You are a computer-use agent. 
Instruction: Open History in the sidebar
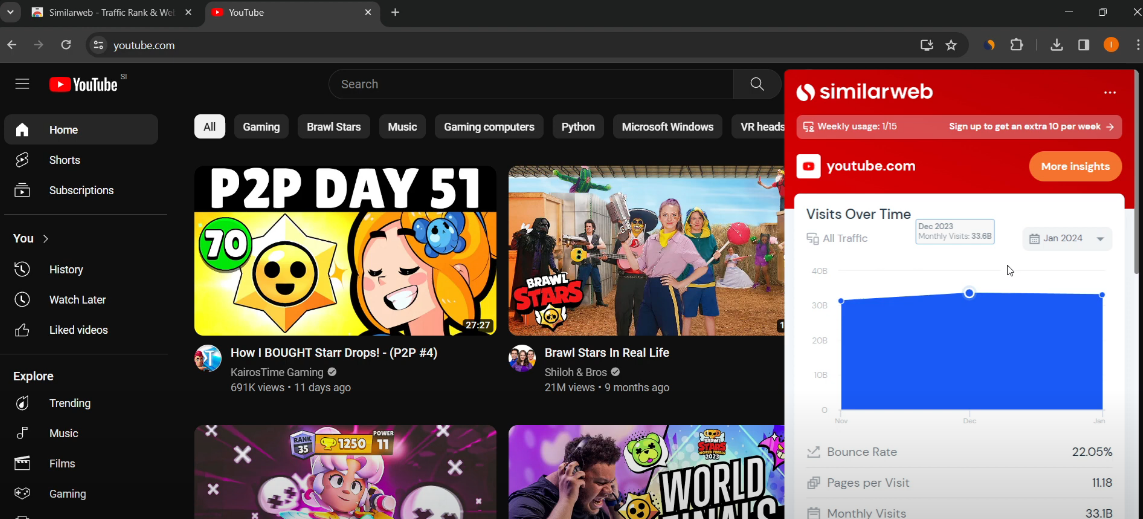pyautogui.click(x=81, y=269)
